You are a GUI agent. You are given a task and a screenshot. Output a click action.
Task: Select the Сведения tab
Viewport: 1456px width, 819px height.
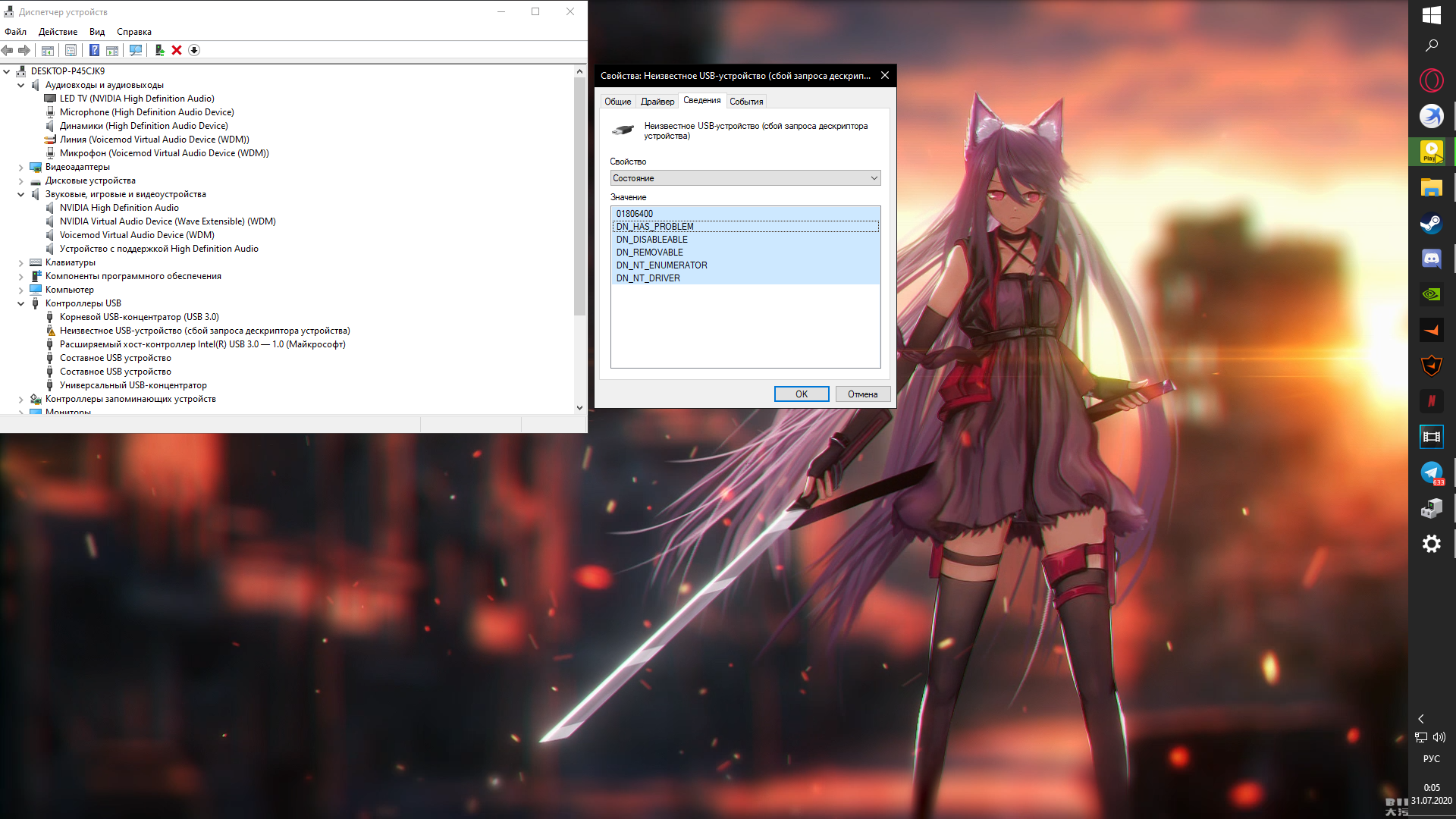(701, 100)
